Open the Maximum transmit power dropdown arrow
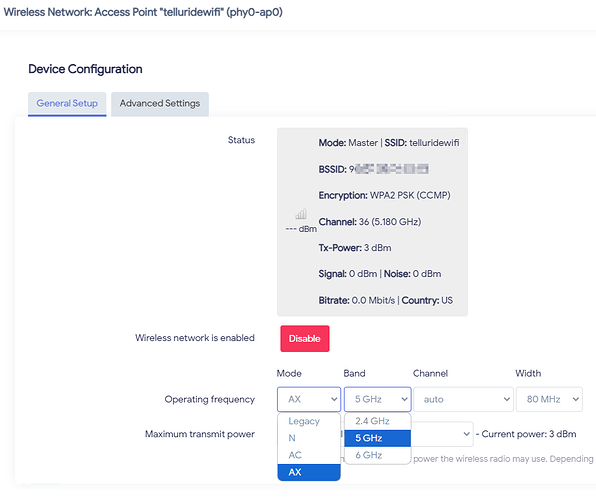Screen dimensions: 596x500 (x=466, y=434)
